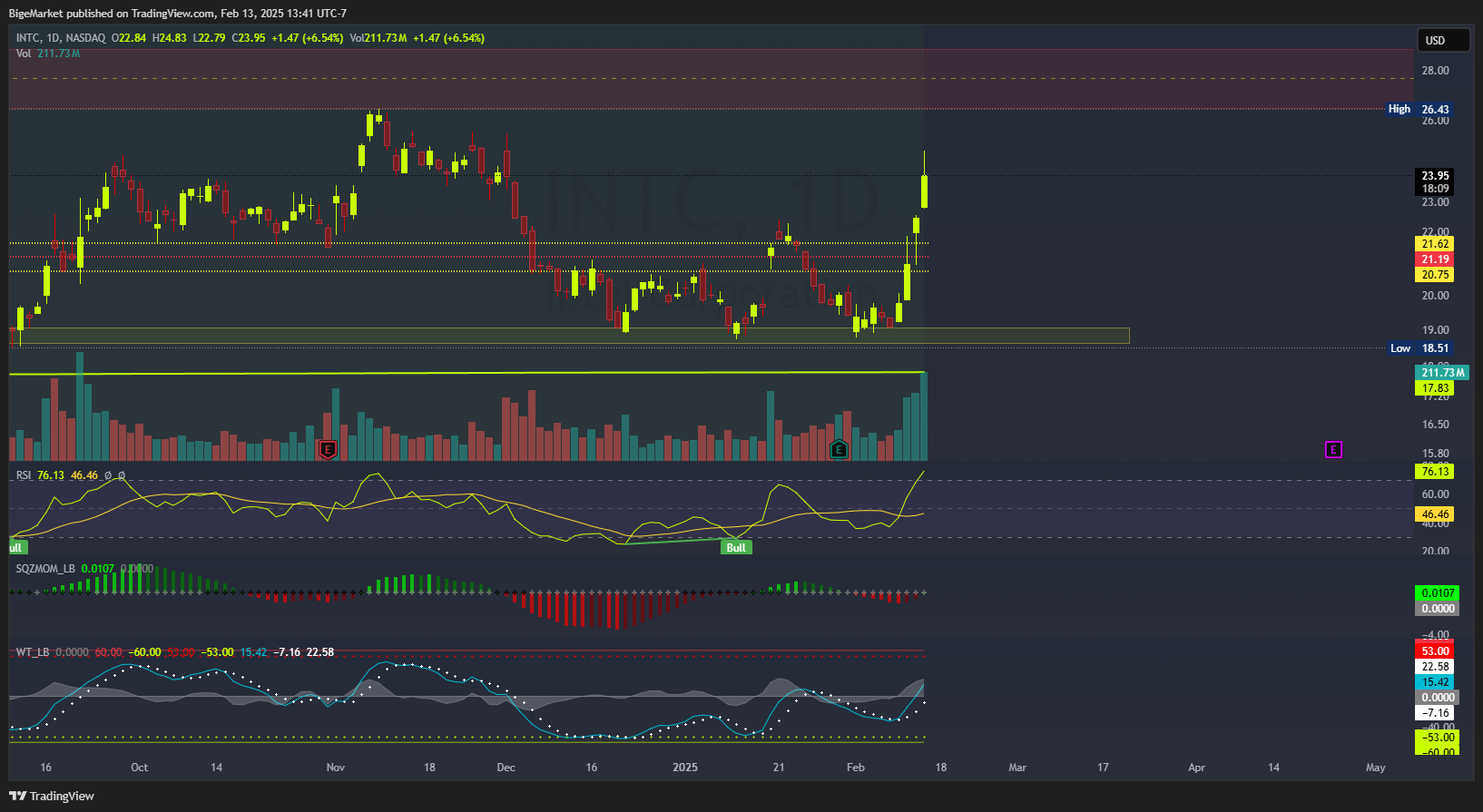Click the RSI value label 76.13
Image resolution: width=1483 pixels, height=812 pixels.
tap(1435, 472)
